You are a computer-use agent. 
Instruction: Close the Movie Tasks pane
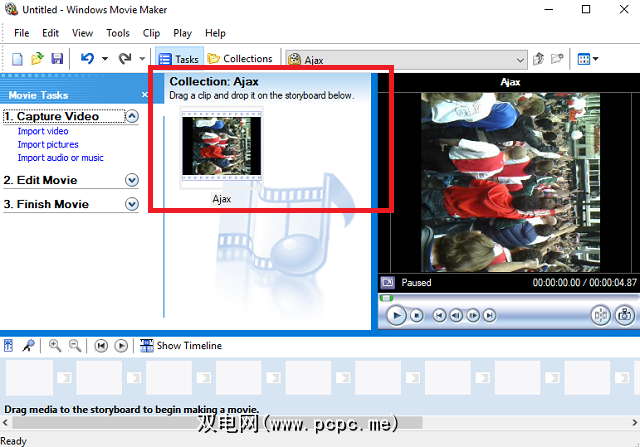pyautogui.click(x=144, y=95)
